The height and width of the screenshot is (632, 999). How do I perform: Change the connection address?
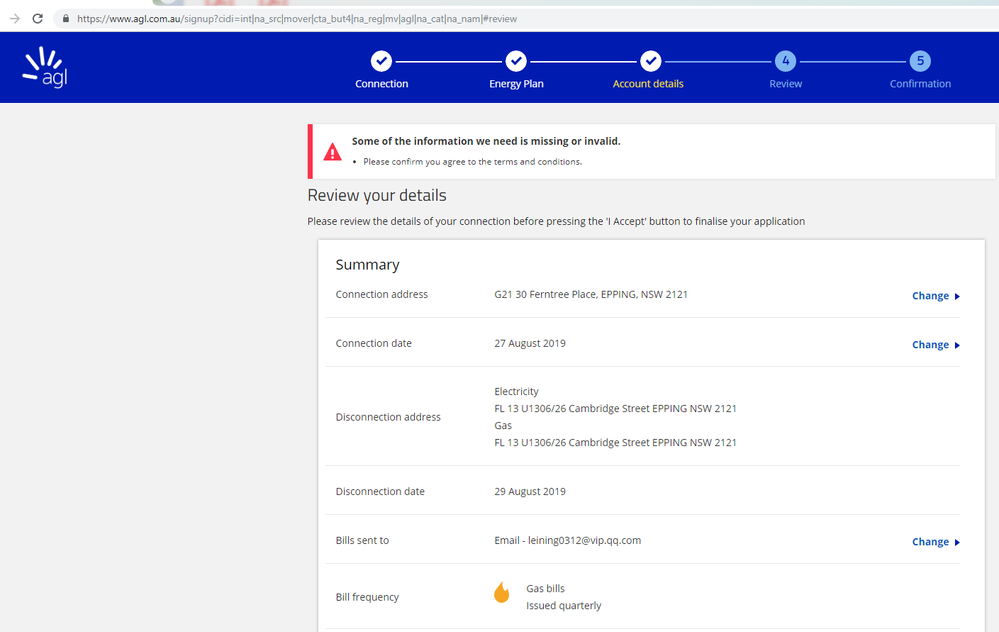click(930, 296)
